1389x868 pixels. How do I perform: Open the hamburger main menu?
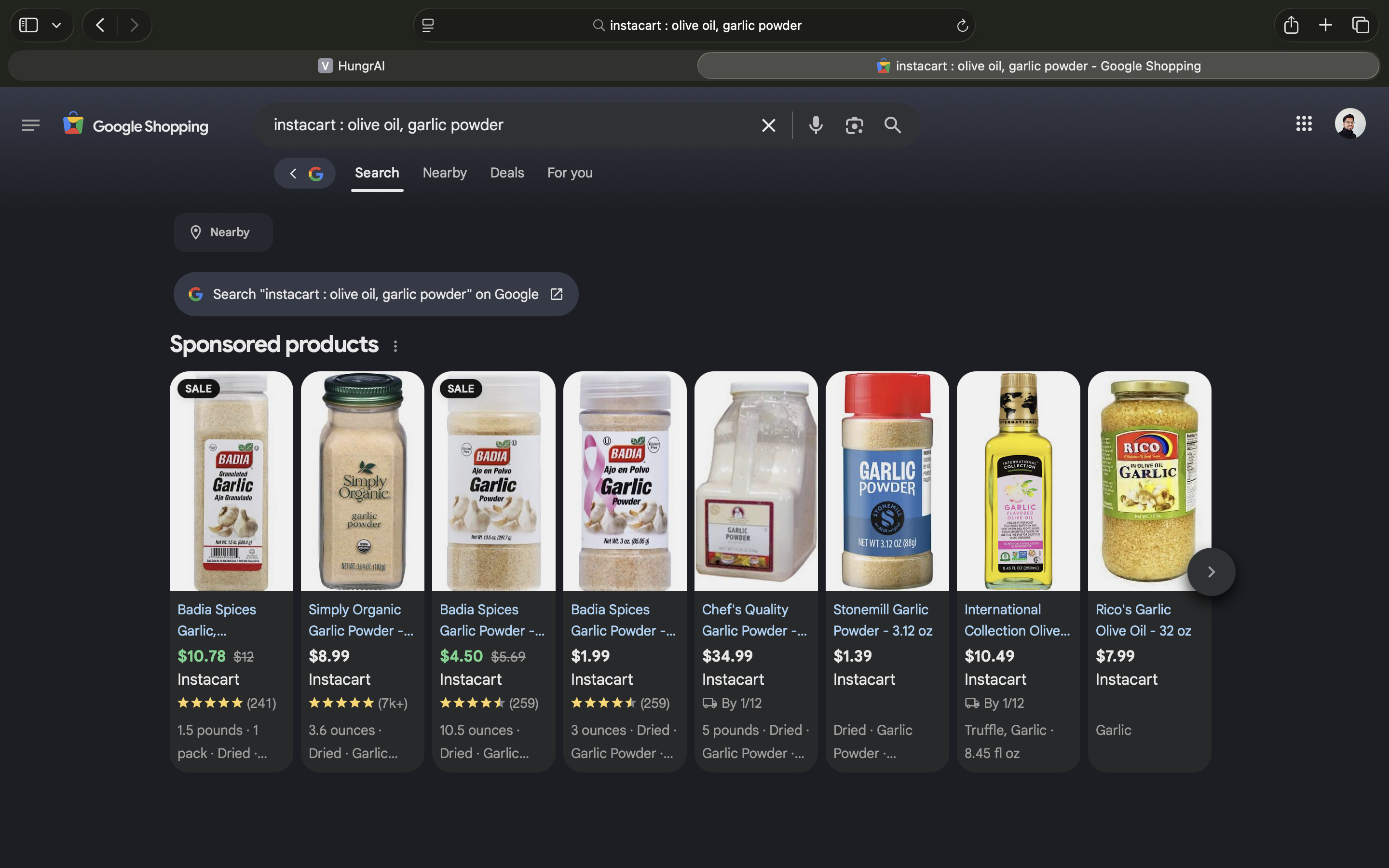tap(31, 125)
